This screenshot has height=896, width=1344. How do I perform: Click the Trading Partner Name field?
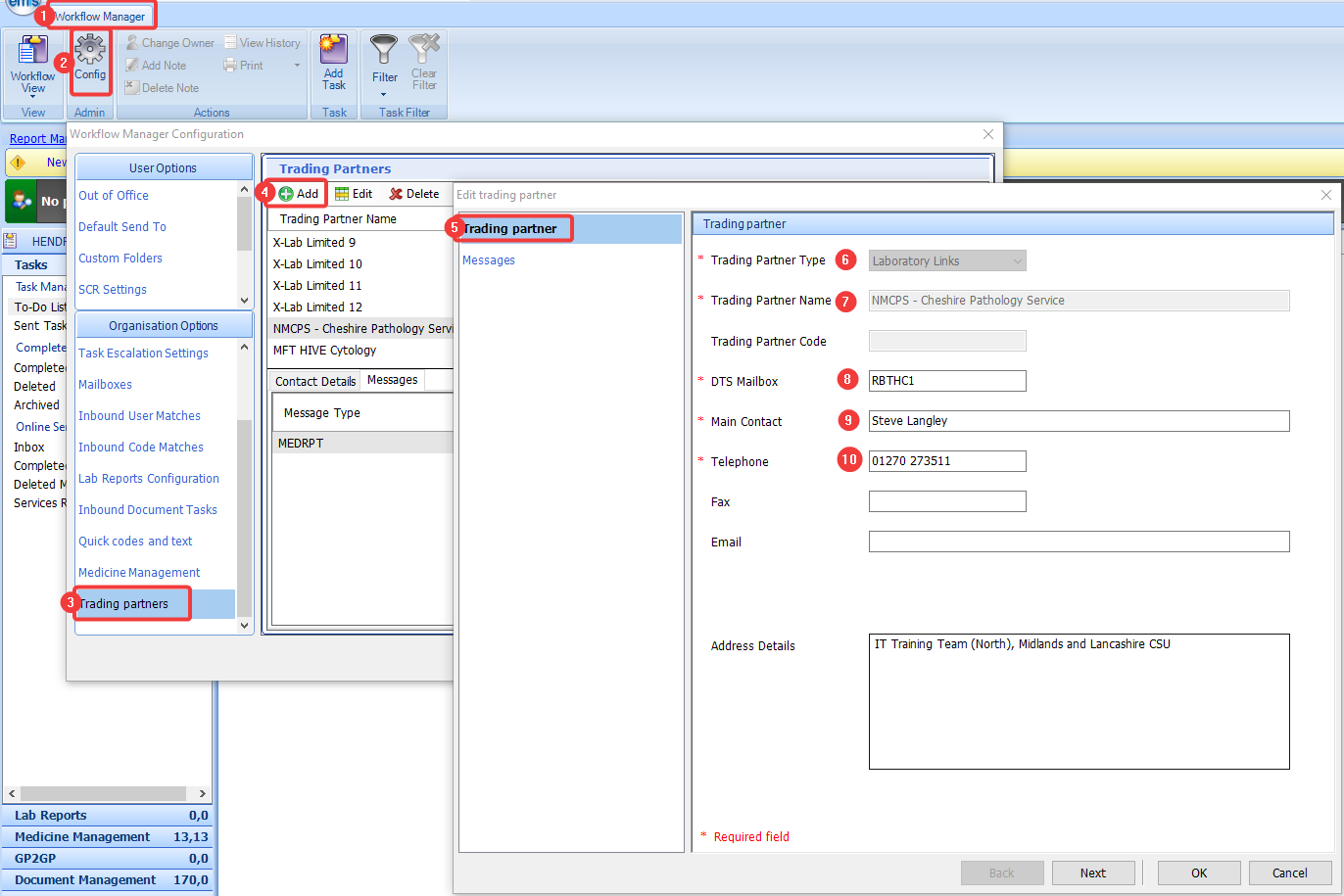pyautogui.click(x=1079, y=301)
